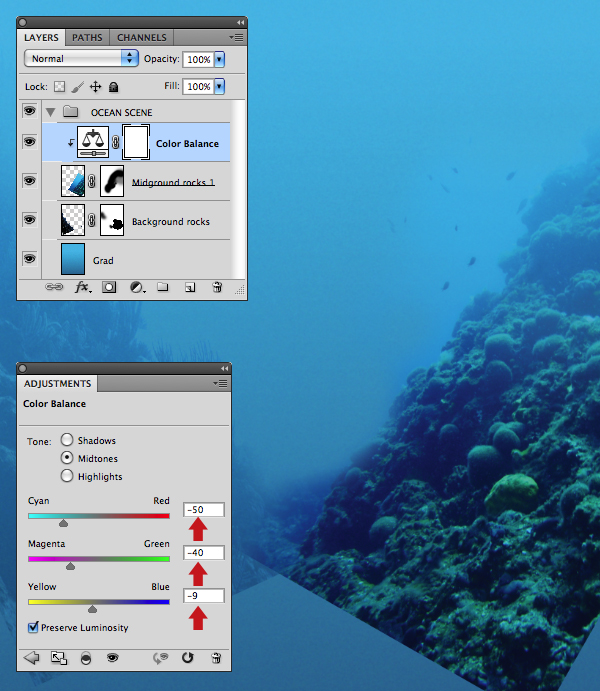This screenshot has width=600, height=691.
Task: Click the Cyan-Red slider handle
Action: 63,523
